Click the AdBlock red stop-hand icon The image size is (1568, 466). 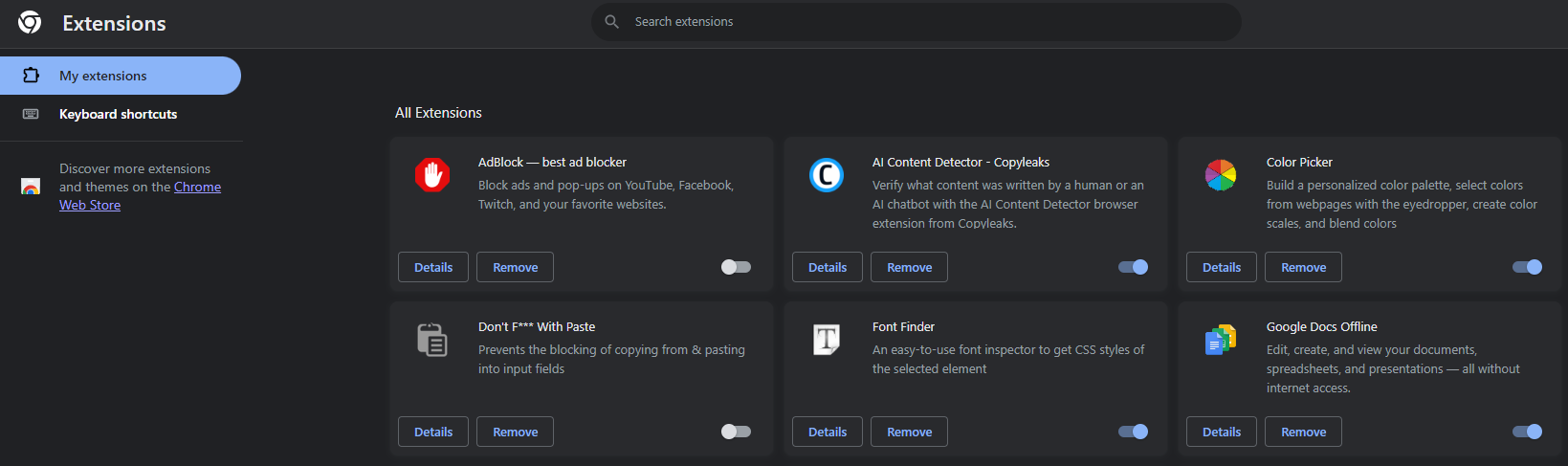(x=432, y=175)
